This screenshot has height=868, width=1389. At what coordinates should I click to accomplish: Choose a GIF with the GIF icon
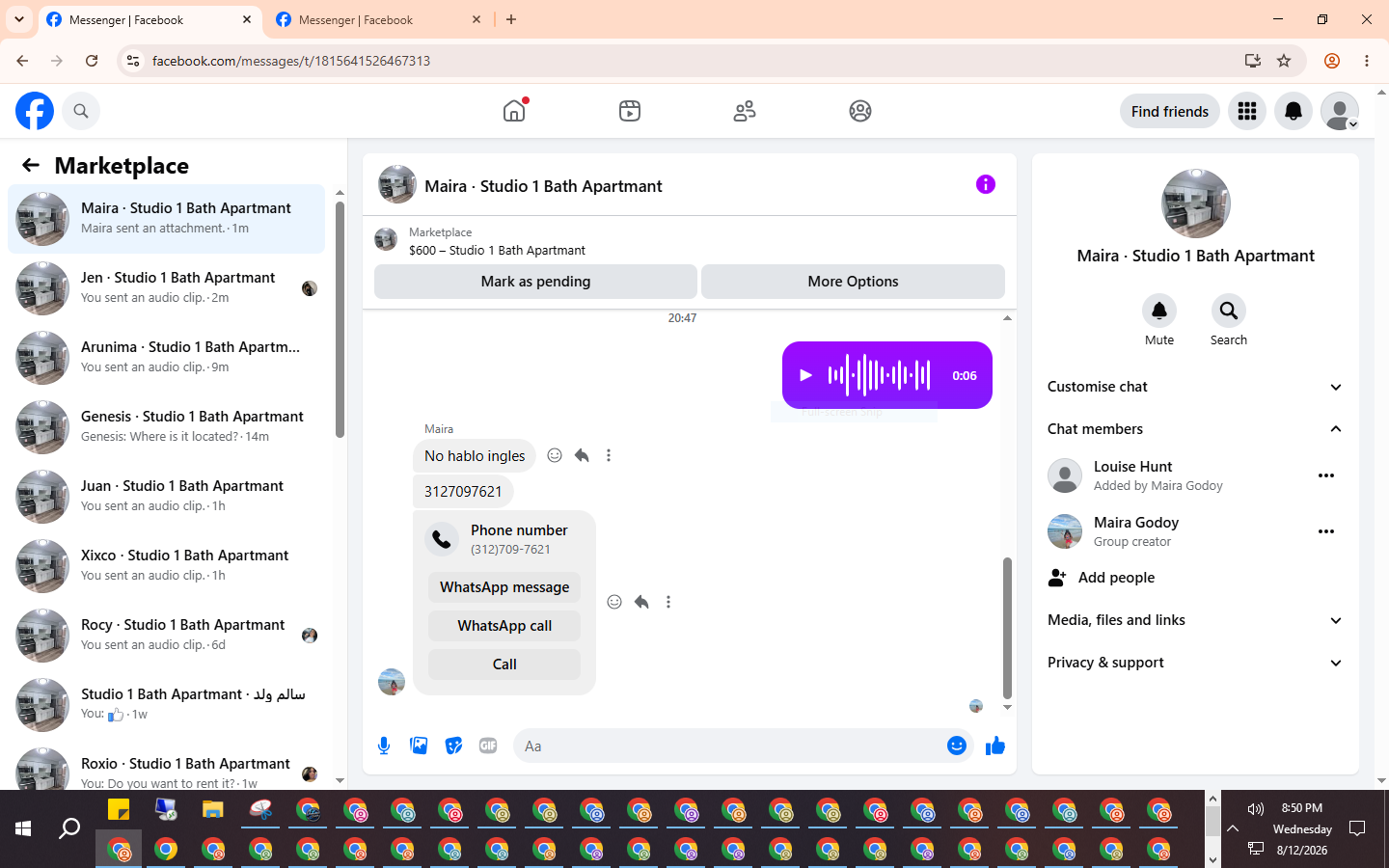tap(488, 746)
